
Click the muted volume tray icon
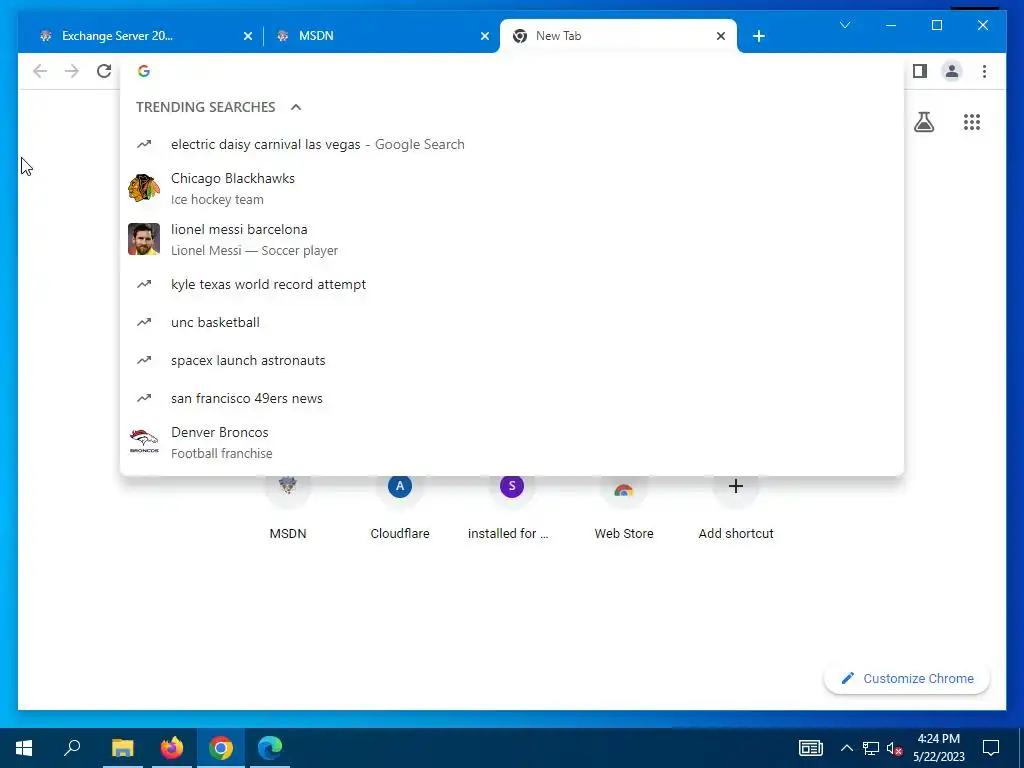895,748
